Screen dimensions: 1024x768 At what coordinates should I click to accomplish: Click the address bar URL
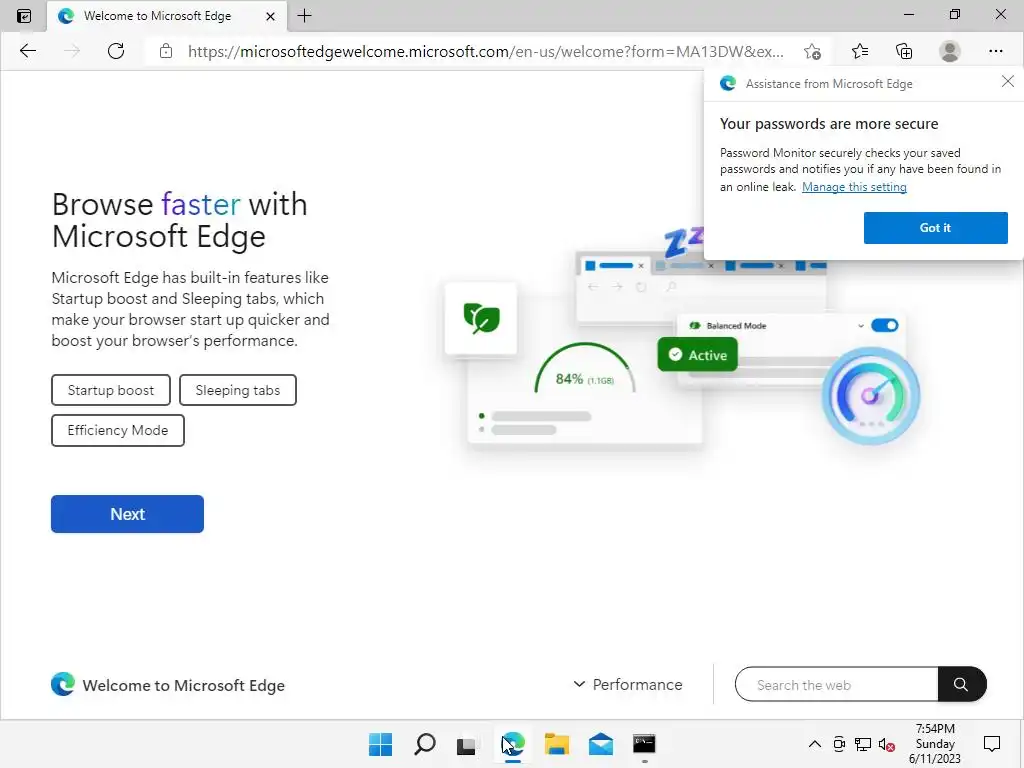point(485,52)
